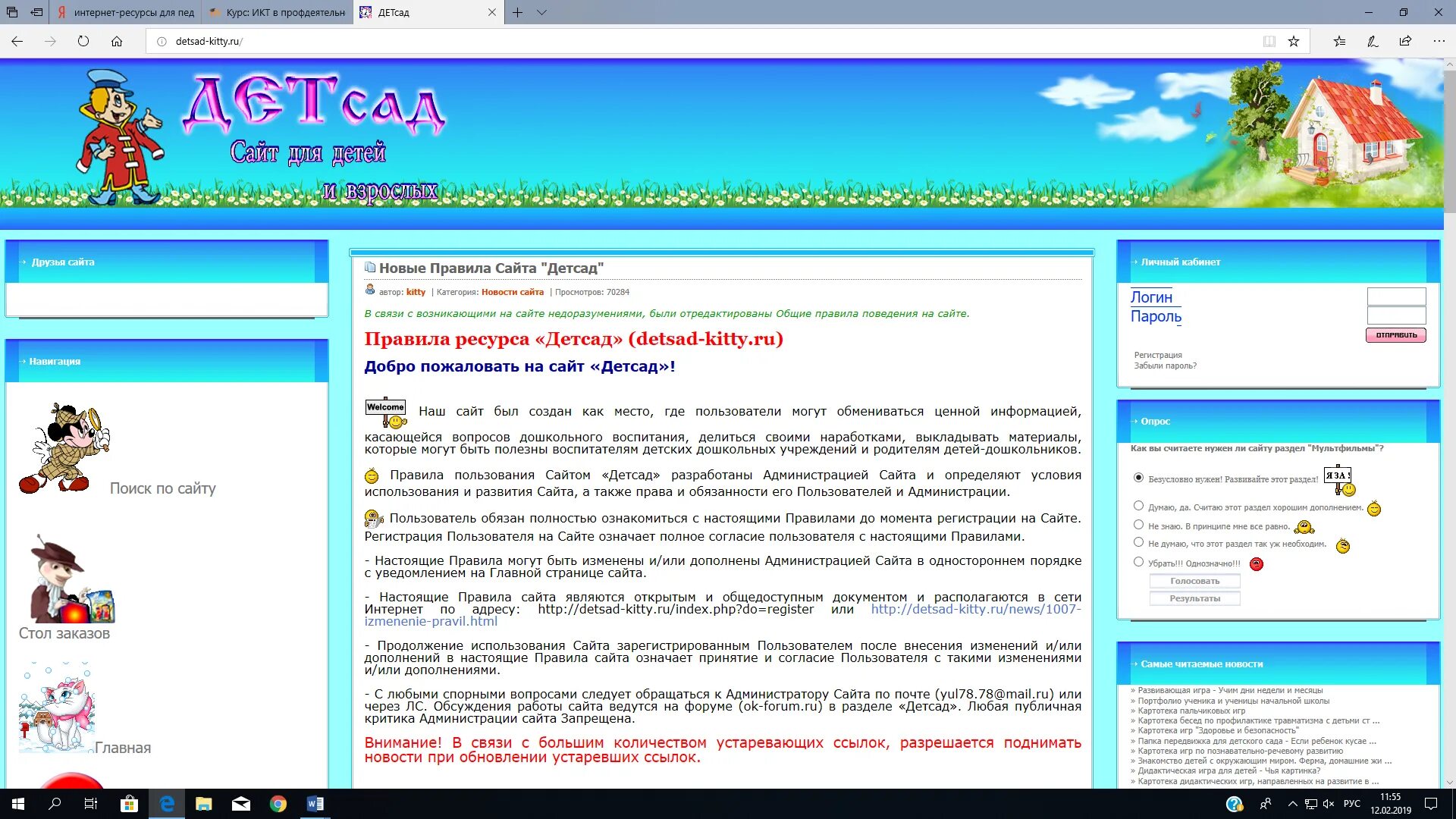Select 'Убрать!!! Однозначно!!!' poll option
The height and width of the screenshot is (819, 1456).
(x=1138, y=562)
